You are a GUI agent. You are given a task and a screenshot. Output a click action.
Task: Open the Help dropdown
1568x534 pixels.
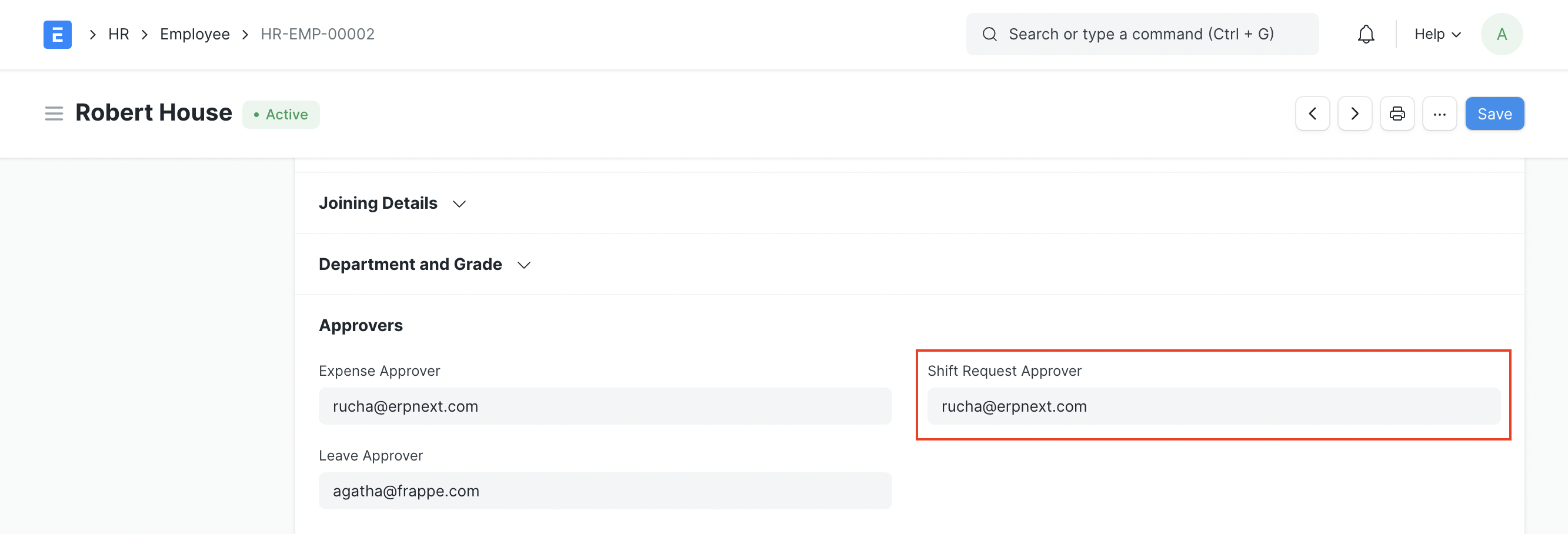click(1436, 34)
